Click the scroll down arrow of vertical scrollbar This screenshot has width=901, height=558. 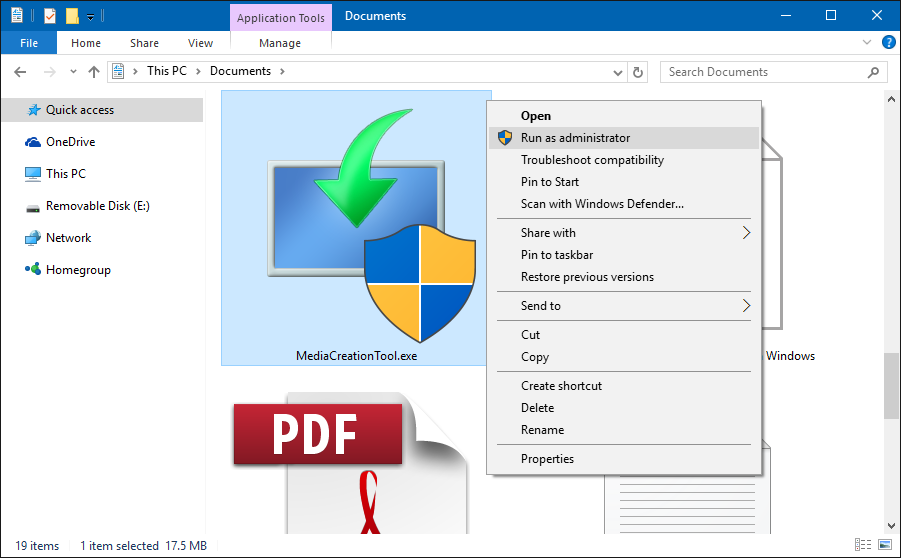[x=891, y=526]
